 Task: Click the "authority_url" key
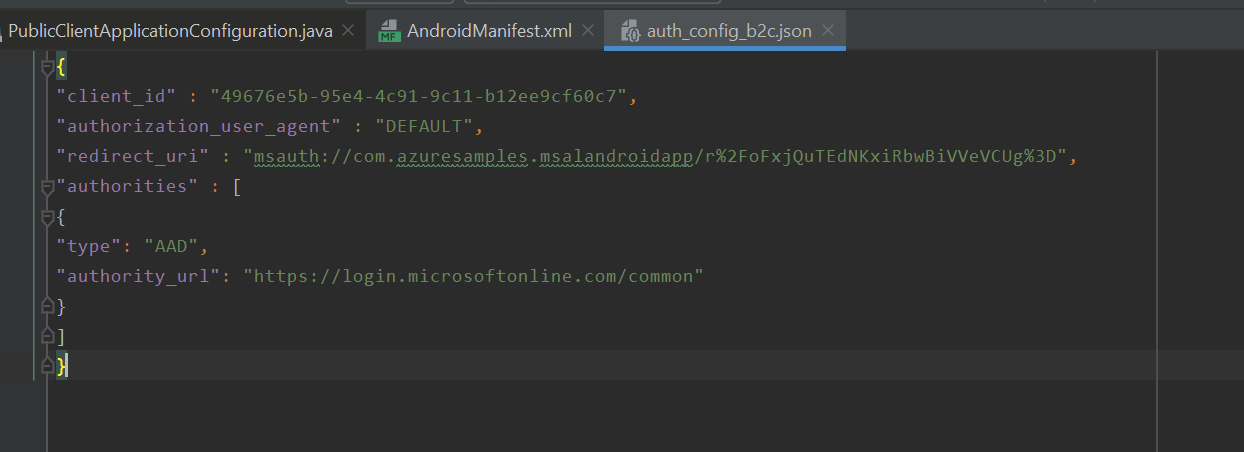click(138, 276)
